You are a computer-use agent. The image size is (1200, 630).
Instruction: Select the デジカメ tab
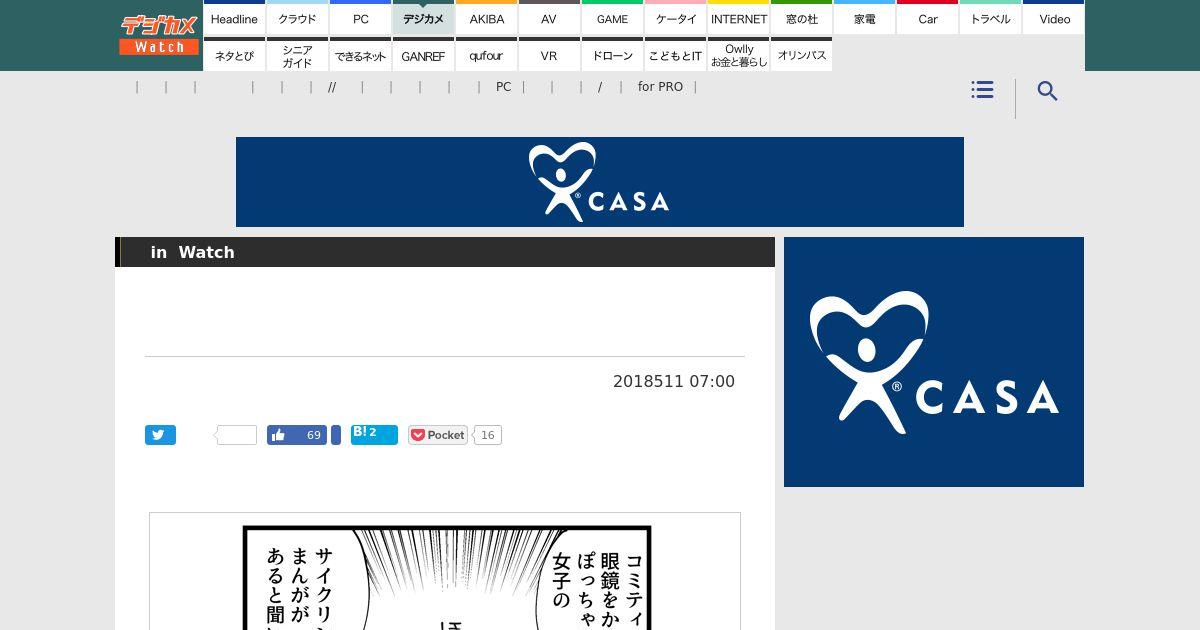point(423,18)
